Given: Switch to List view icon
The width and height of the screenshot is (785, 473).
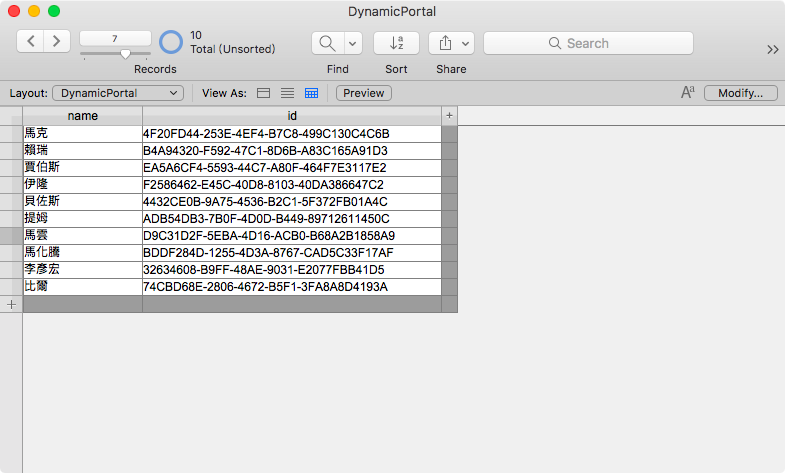Looking at the screenshot, I should pos(287,93).
